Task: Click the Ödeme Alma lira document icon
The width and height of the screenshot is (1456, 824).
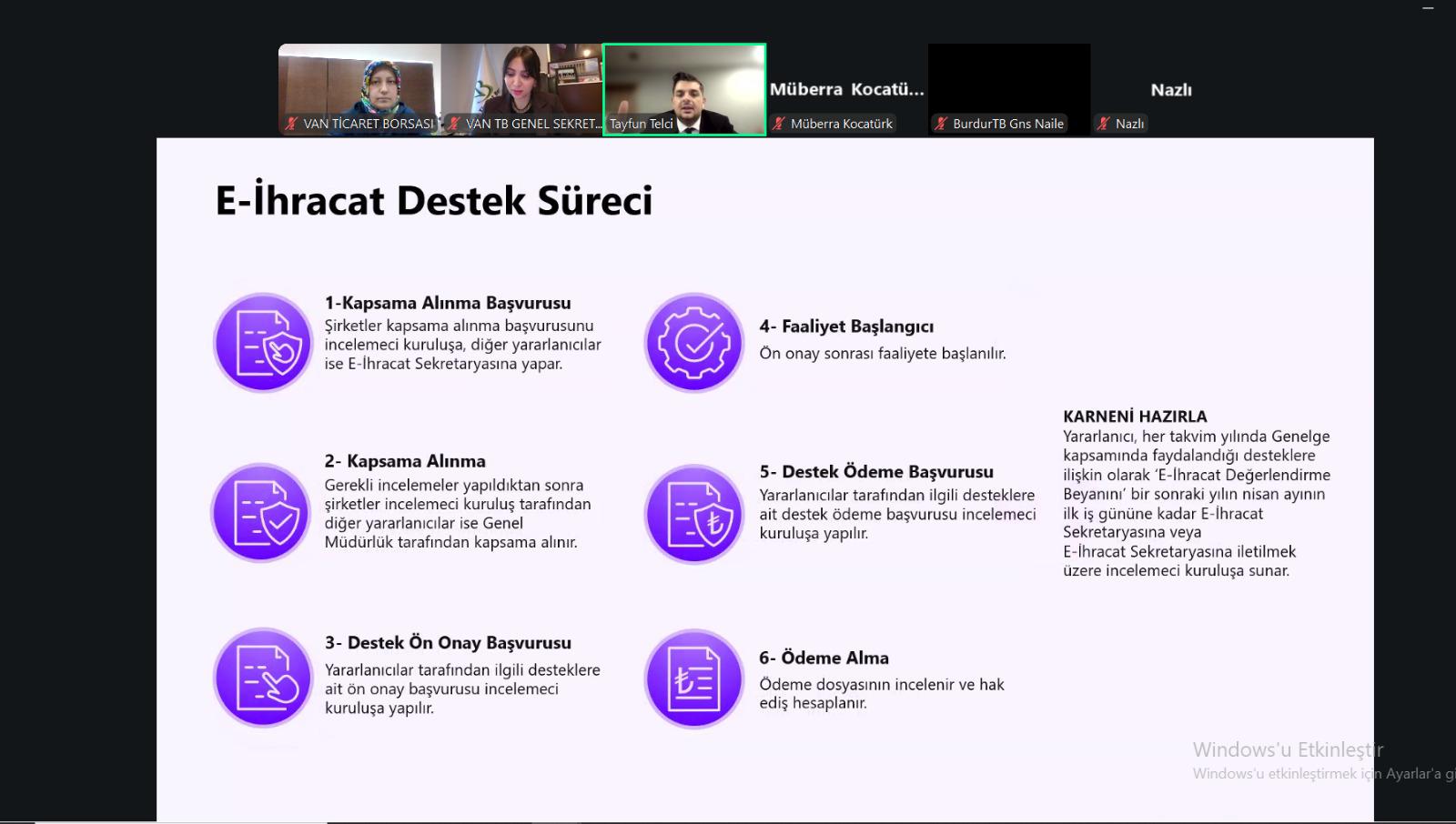Action: coord(694,678)
